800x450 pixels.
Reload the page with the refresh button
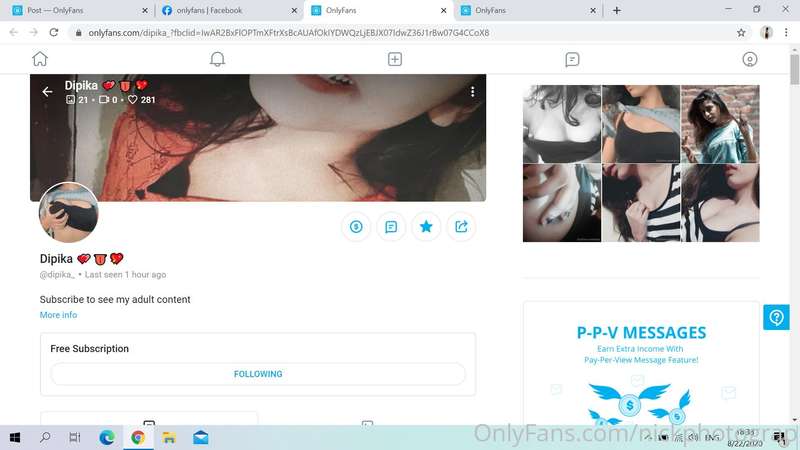point(54,33)
